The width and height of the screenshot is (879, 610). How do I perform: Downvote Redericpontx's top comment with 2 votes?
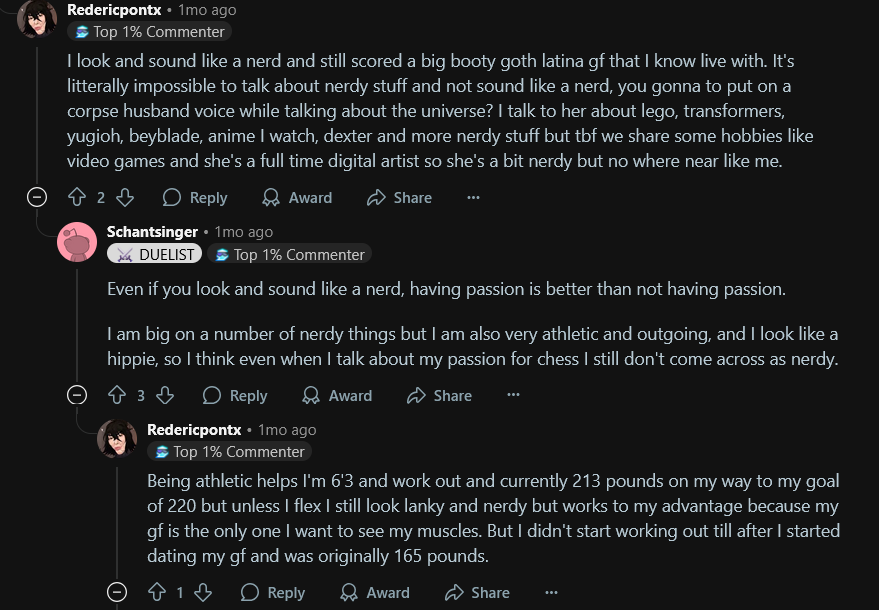tap(125, 198)
